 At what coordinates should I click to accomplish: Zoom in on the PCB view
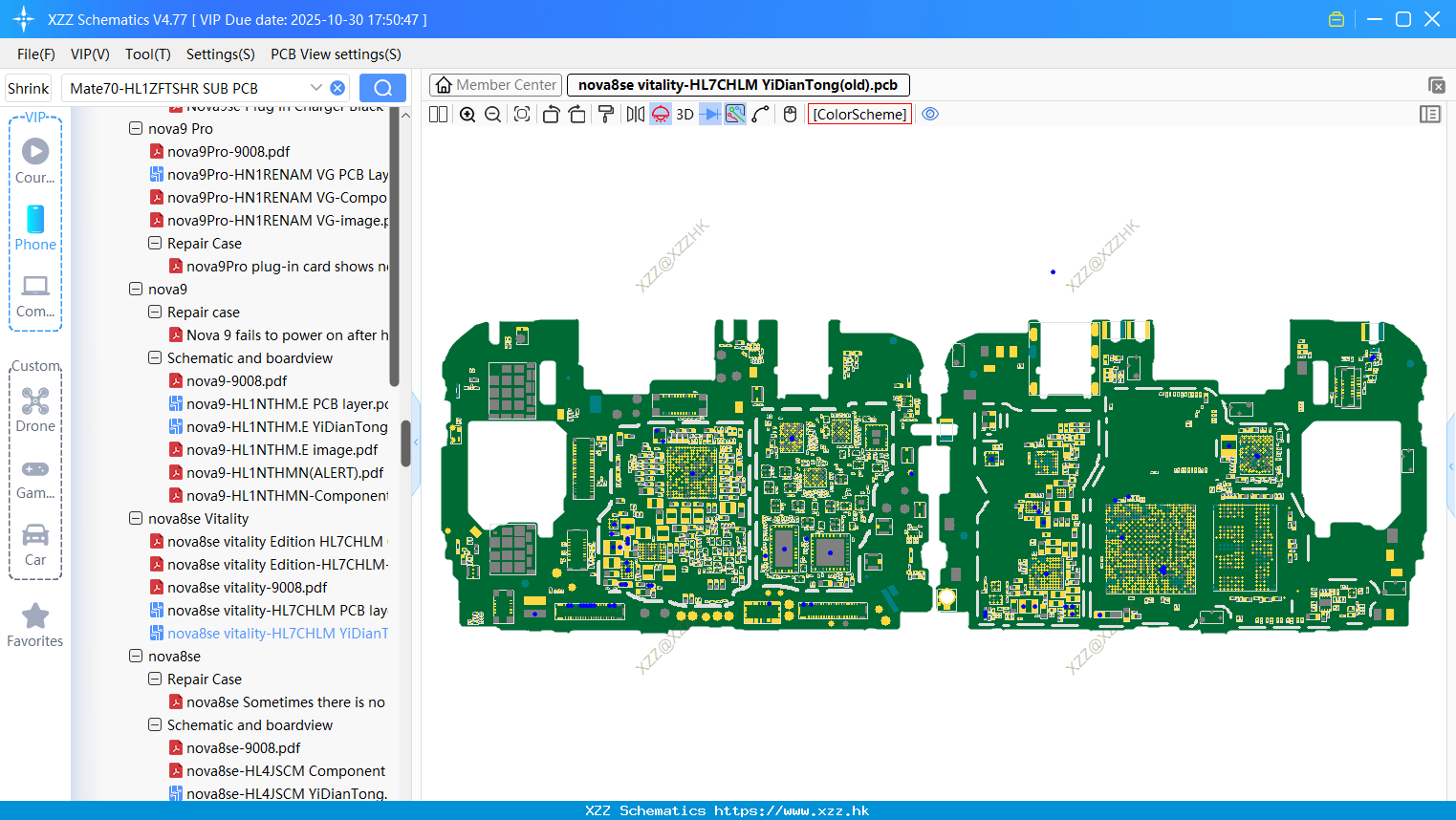(x=467, y=115)
